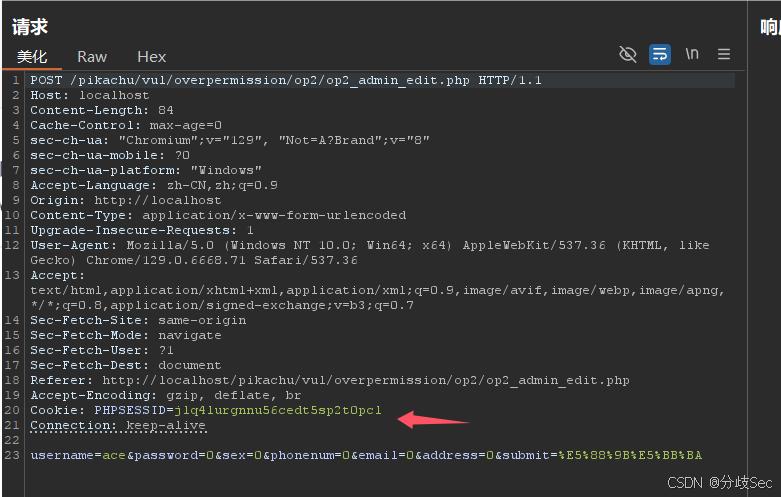Click the Connection: keep-alive line
Viewport: 781px width, 497px height.
click(x=118, y=426)
